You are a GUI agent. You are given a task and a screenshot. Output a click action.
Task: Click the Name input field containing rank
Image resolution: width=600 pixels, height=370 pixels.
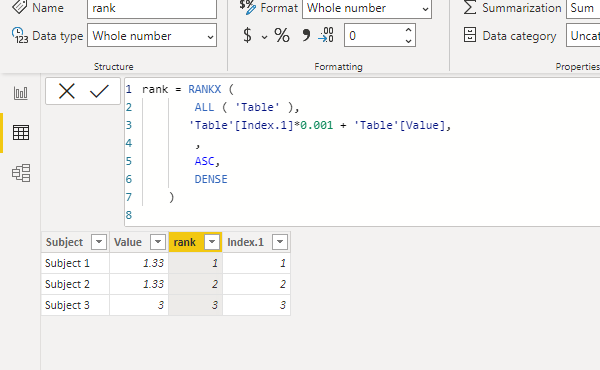152,9
